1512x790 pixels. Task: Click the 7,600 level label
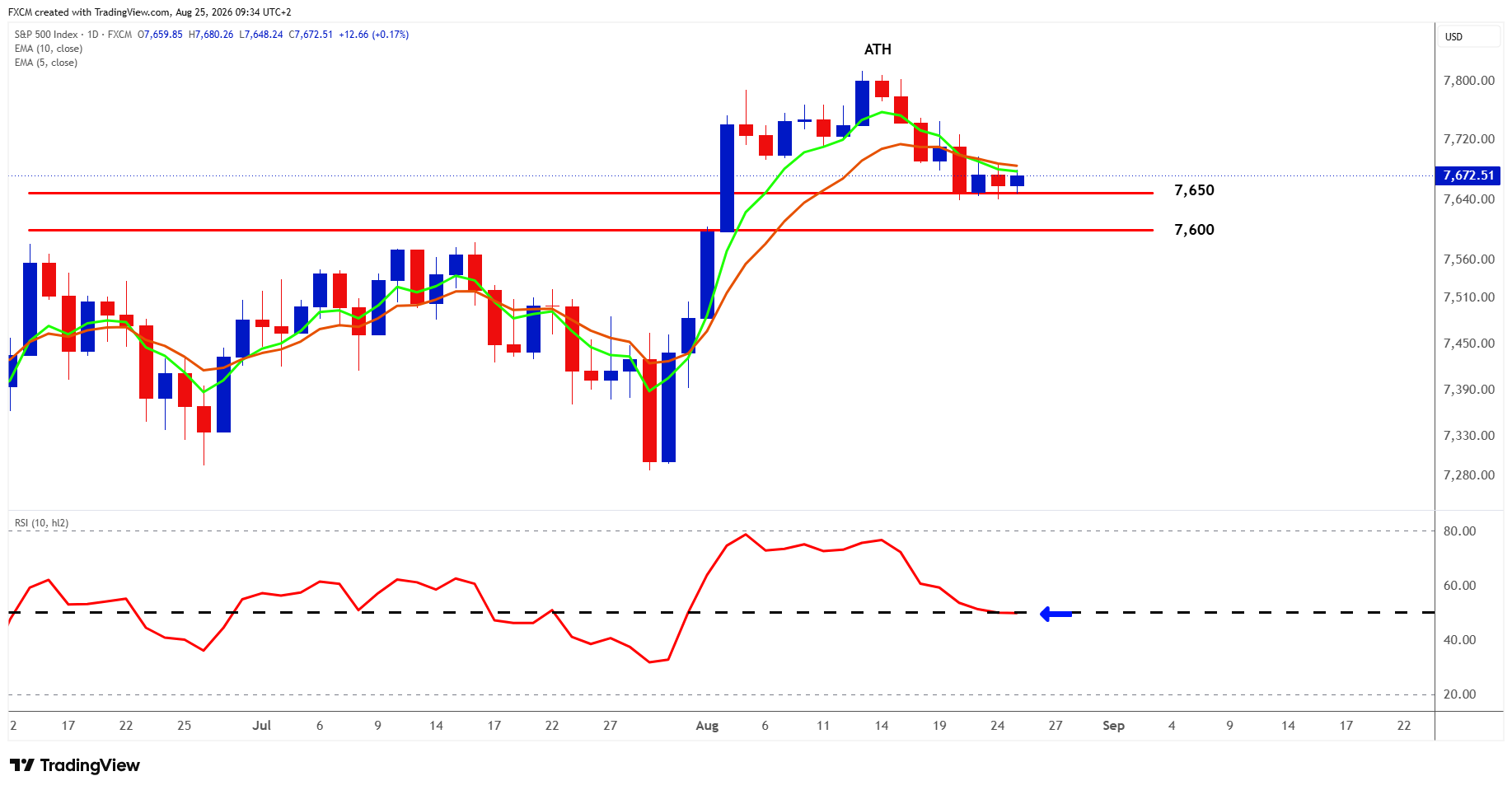(1194, 230)
